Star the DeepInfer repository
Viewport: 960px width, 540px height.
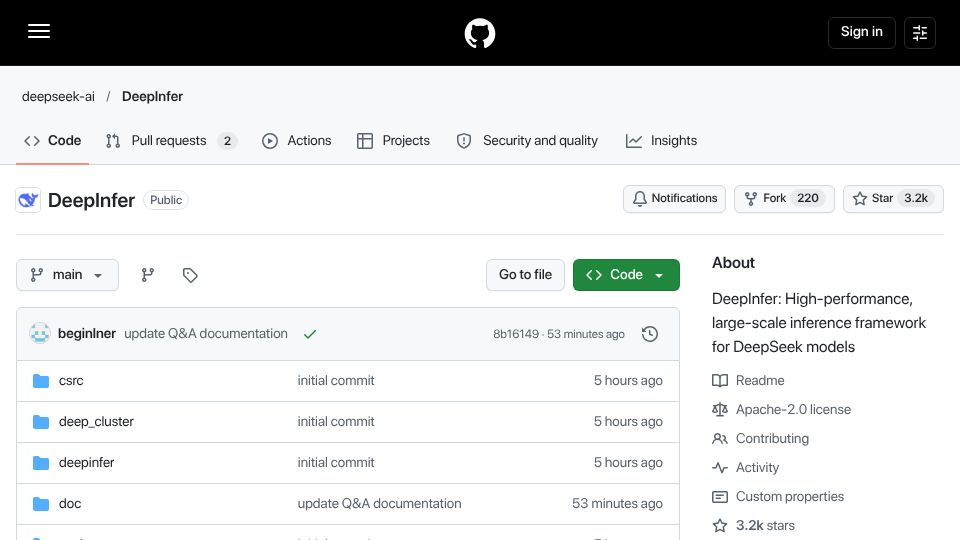click(x=893, y=199)
